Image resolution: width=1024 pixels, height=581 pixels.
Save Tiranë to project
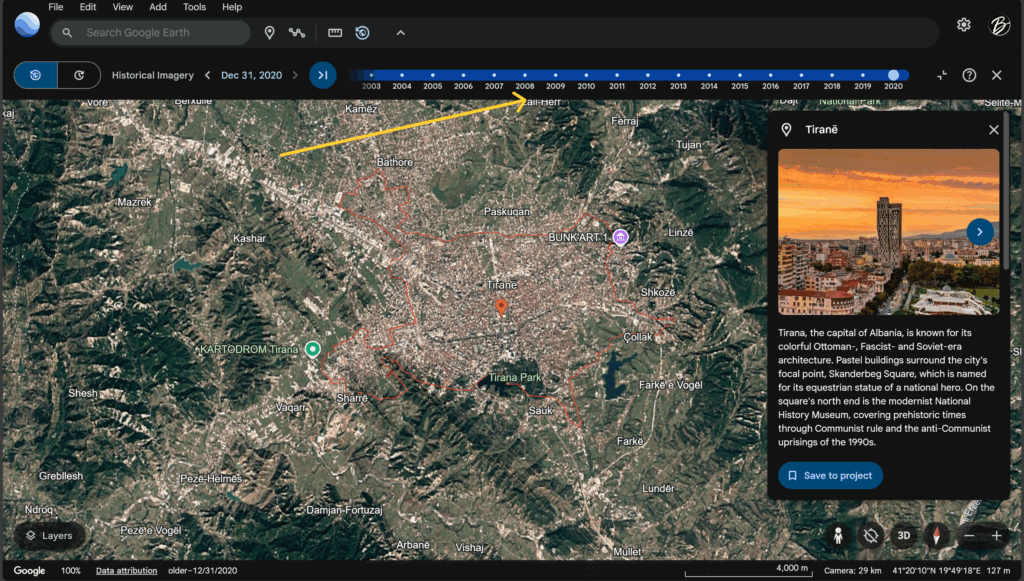(x=830, y=475)
